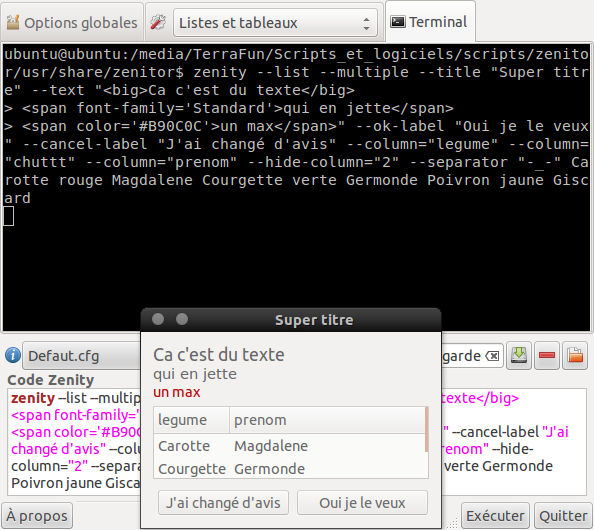Click the red minus delete icon

coord(547,356)
